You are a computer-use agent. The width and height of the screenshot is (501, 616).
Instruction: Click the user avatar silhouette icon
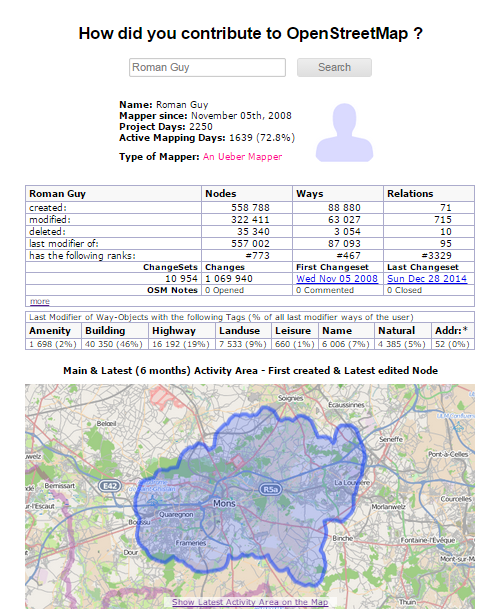click(344, 132)
